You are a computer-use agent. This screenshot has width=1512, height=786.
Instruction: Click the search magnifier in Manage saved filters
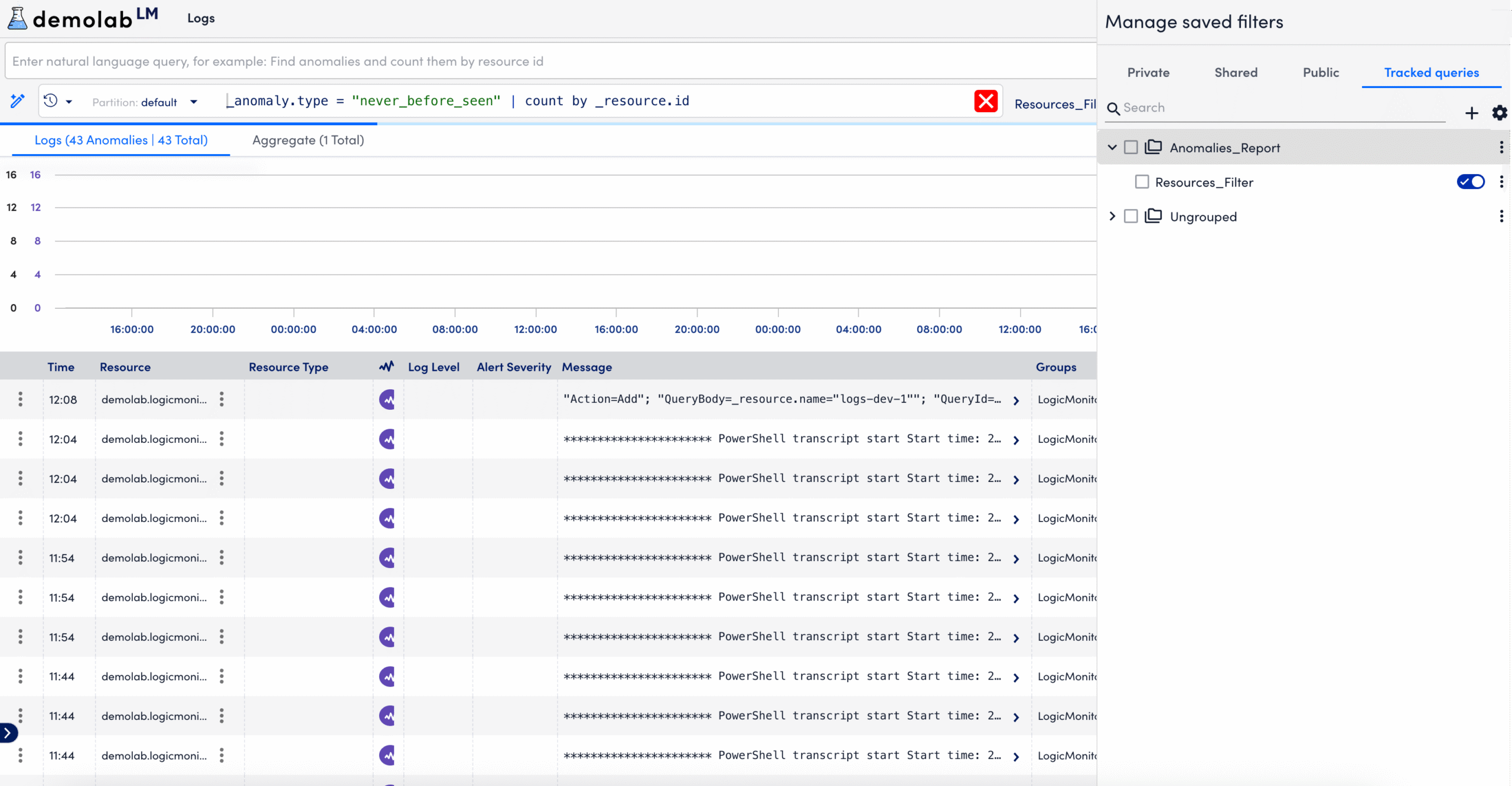(x=1113, y=109)
